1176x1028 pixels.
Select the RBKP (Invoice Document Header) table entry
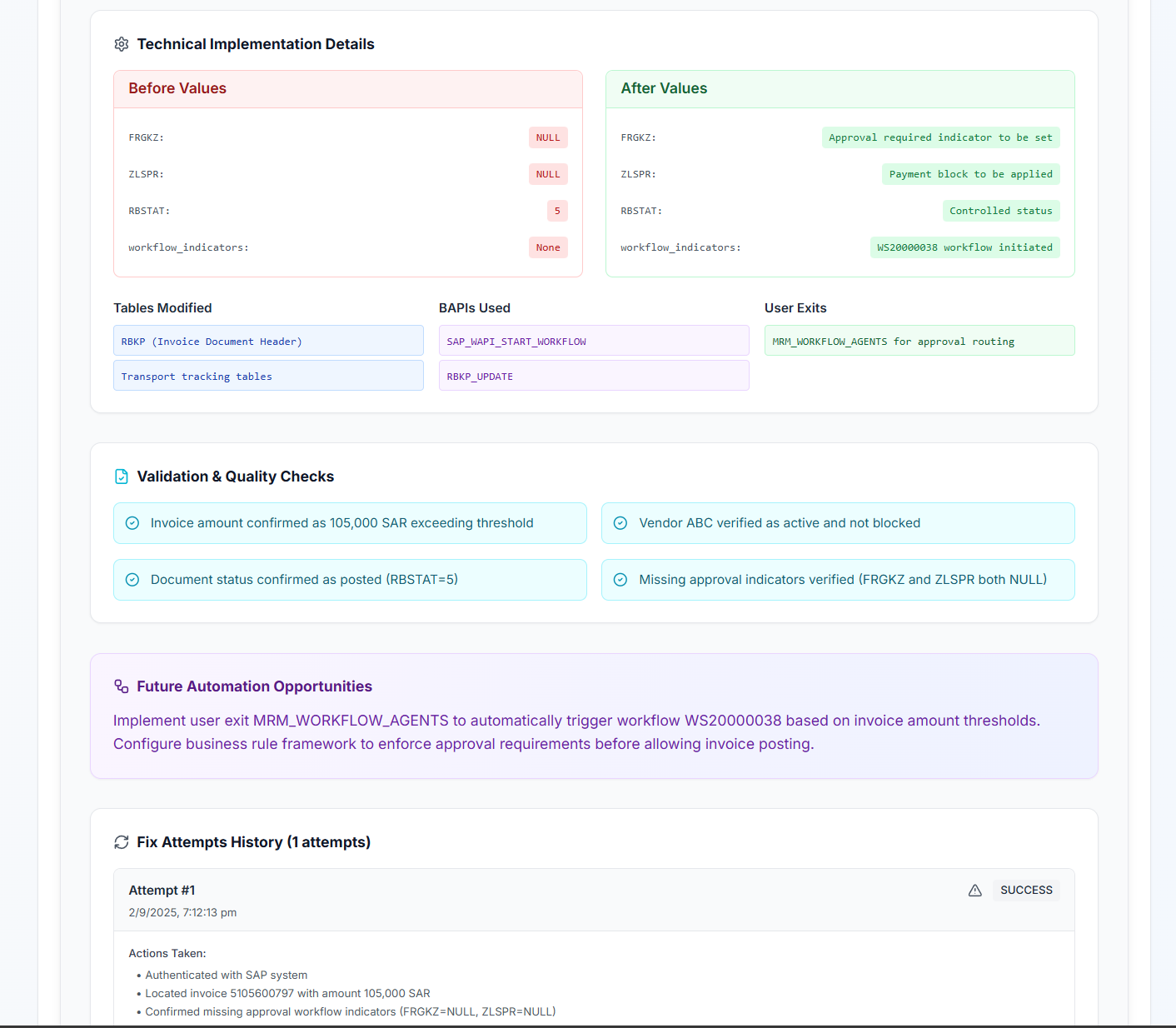click(268, 341)
